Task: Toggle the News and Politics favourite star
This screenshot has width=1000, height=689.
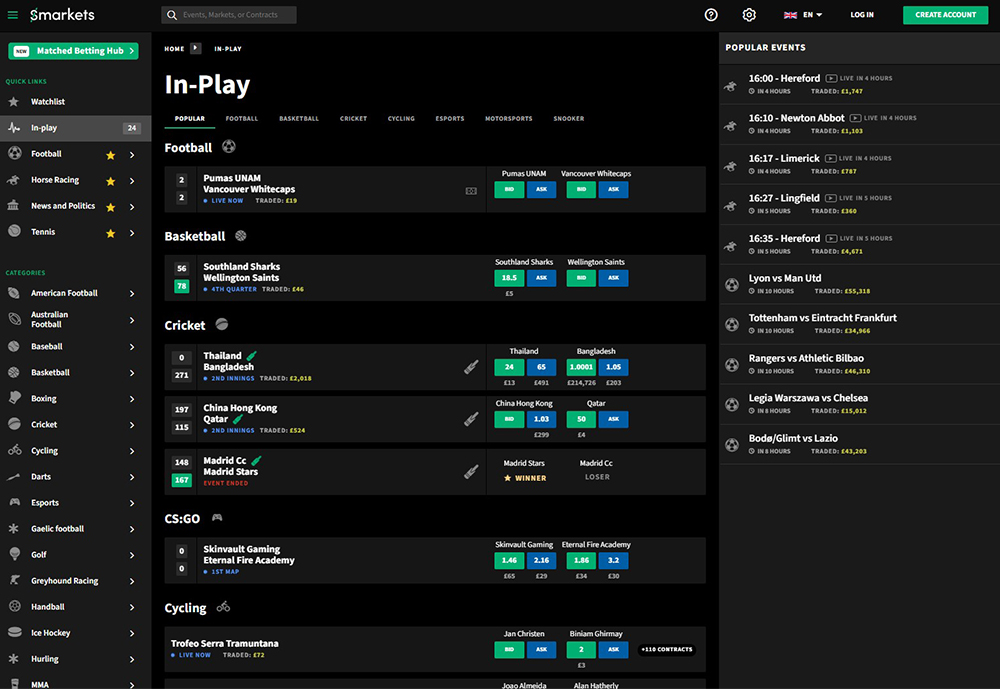Action: (110, 207)
